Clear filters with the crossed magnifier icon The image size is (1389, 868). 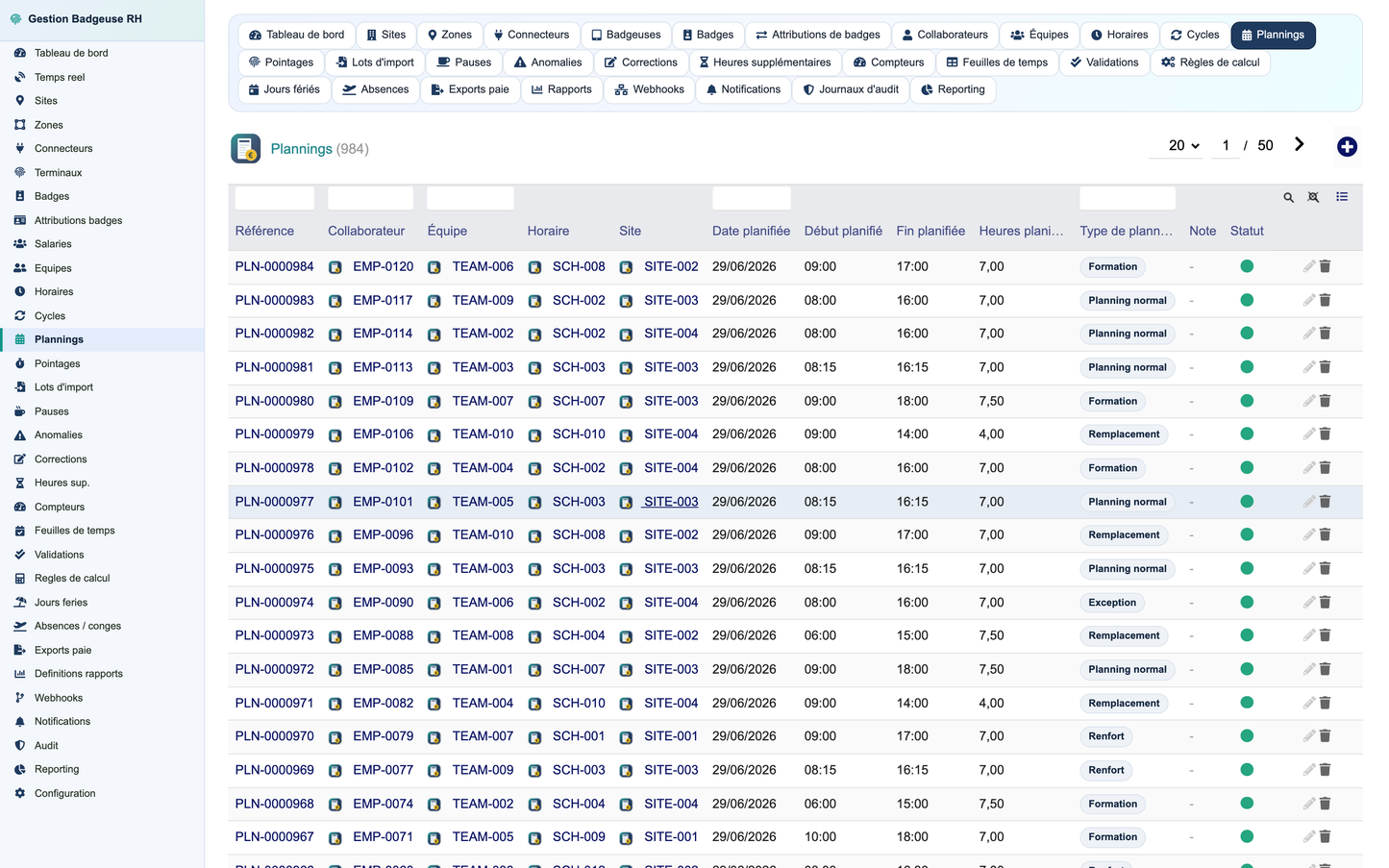click(x=1314, y=197)
